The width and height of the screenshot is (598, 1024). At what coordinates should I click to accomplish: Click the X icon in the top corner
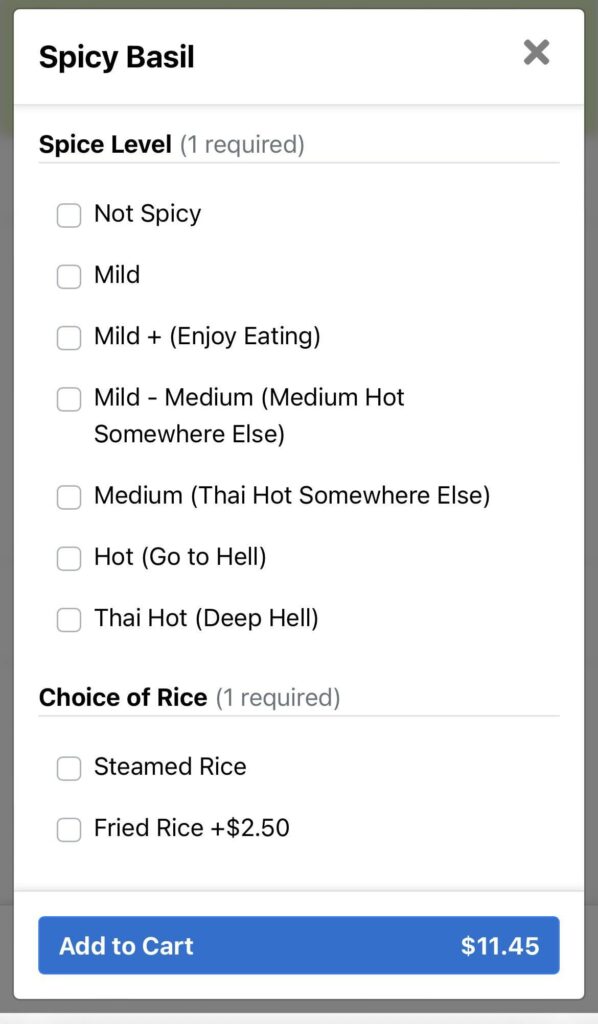(537, 53)
